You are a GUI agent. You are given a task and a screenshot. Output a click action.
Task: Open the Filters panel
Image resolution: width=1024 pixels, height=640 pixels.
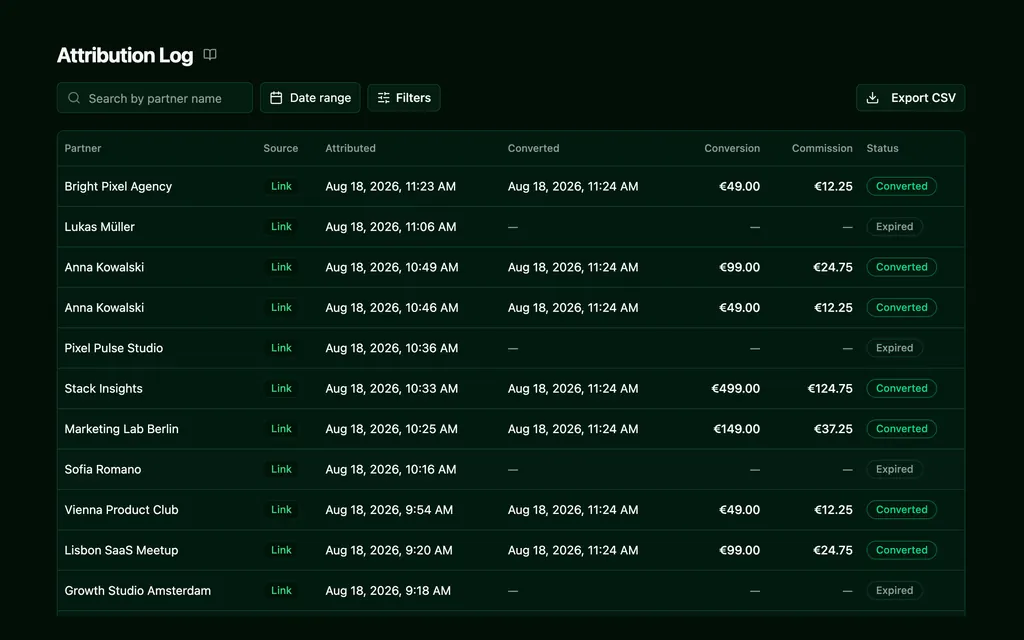pyautogui.click(x=404, y=98)
